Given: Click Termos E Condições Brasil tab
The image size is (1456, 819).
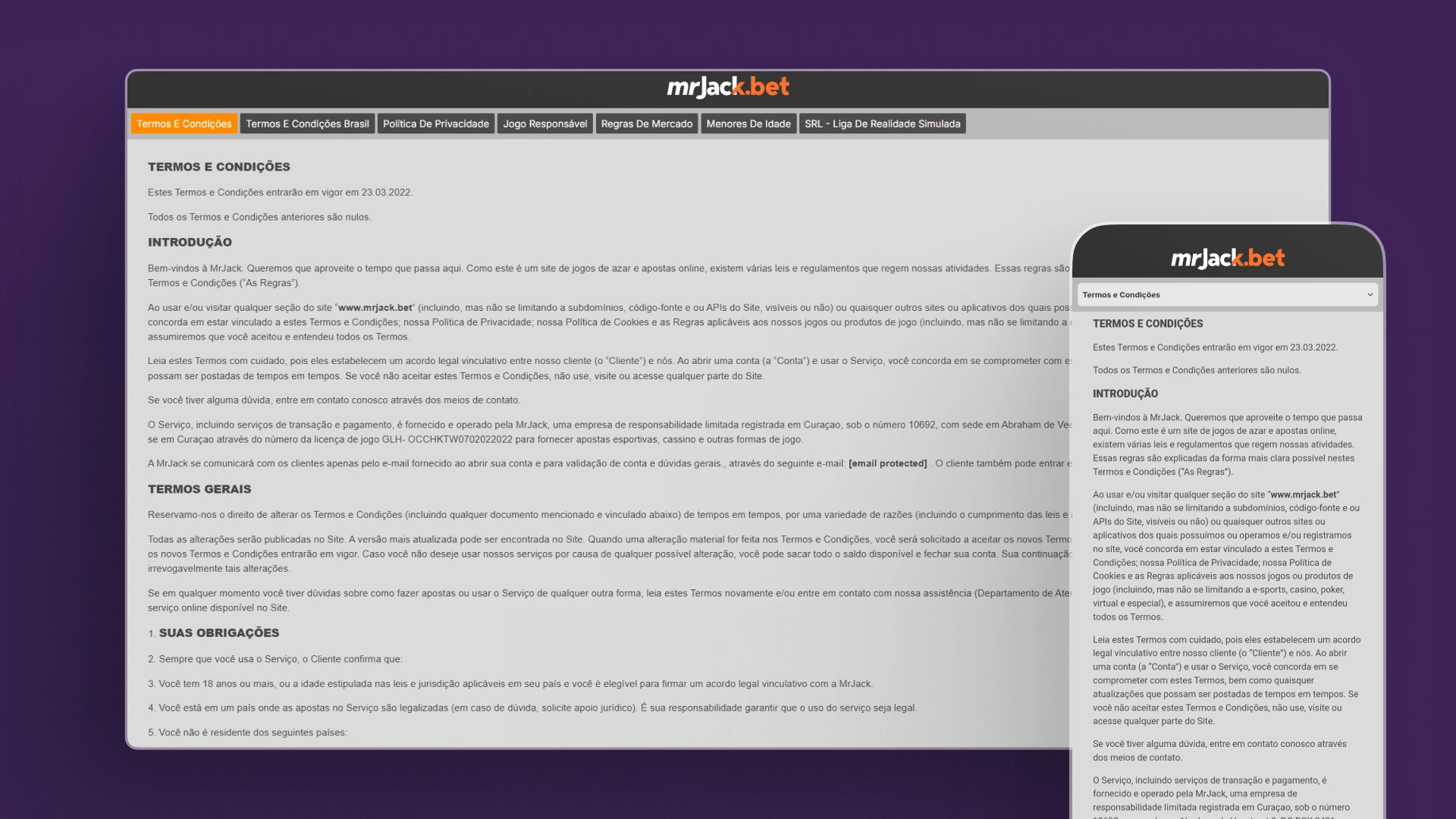Looking at the screenshot, I should (308, 124).
